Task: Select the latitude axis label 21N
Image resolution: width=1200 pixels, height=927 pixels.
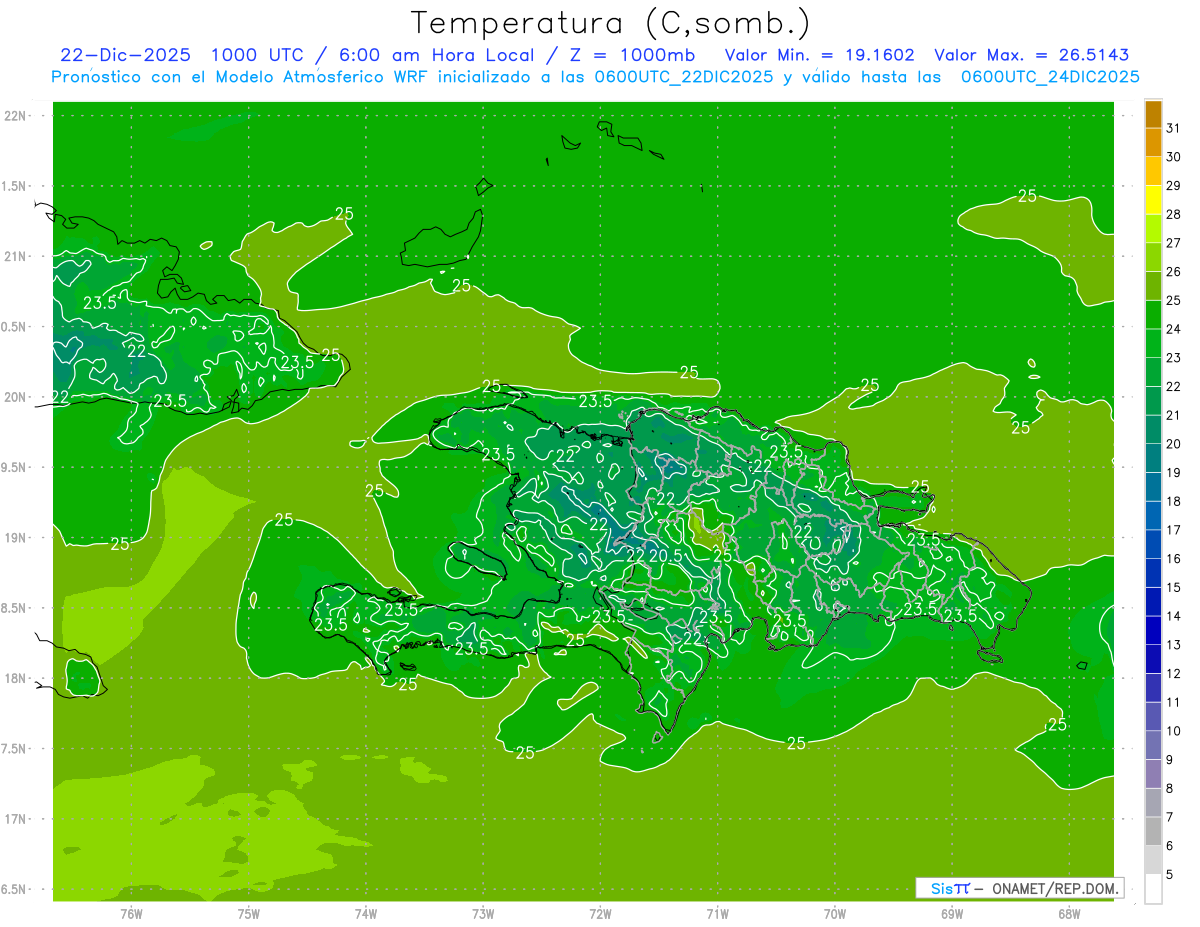Action: point(16,256)
